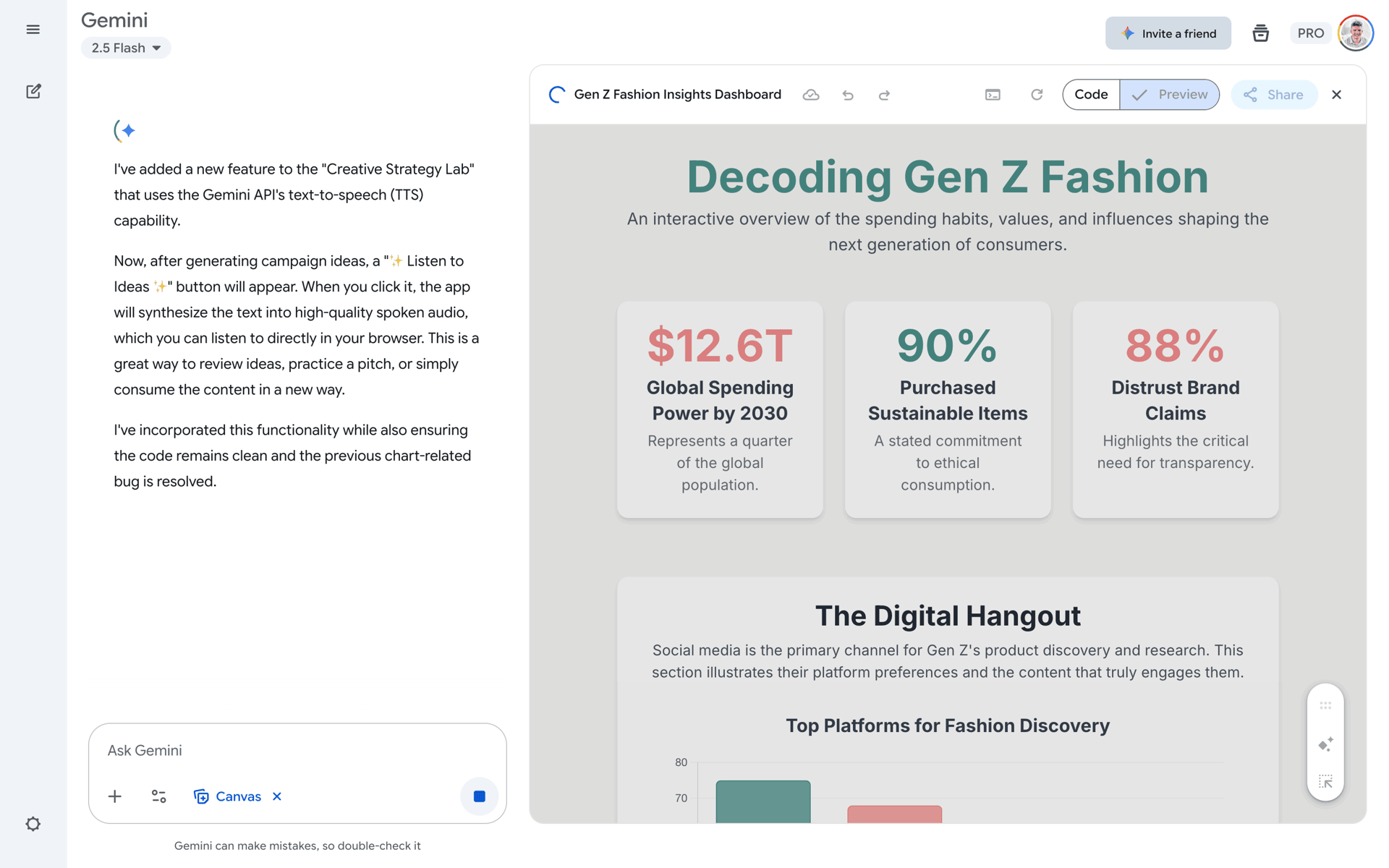Viewport: 1389px width, 868px height.
Task: Click the teal bar in the platforms chart
Action: (x=763, y=801)
